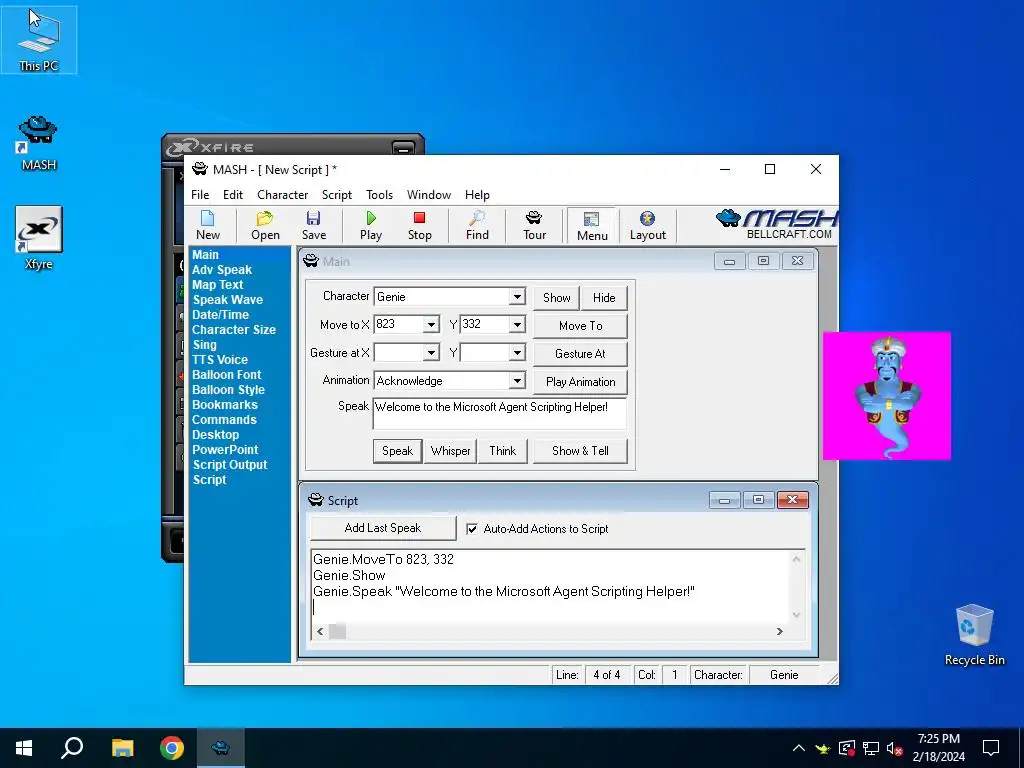Select TTS Voice in the sidebar
1024x768 pixels.
tap(219, 360)
